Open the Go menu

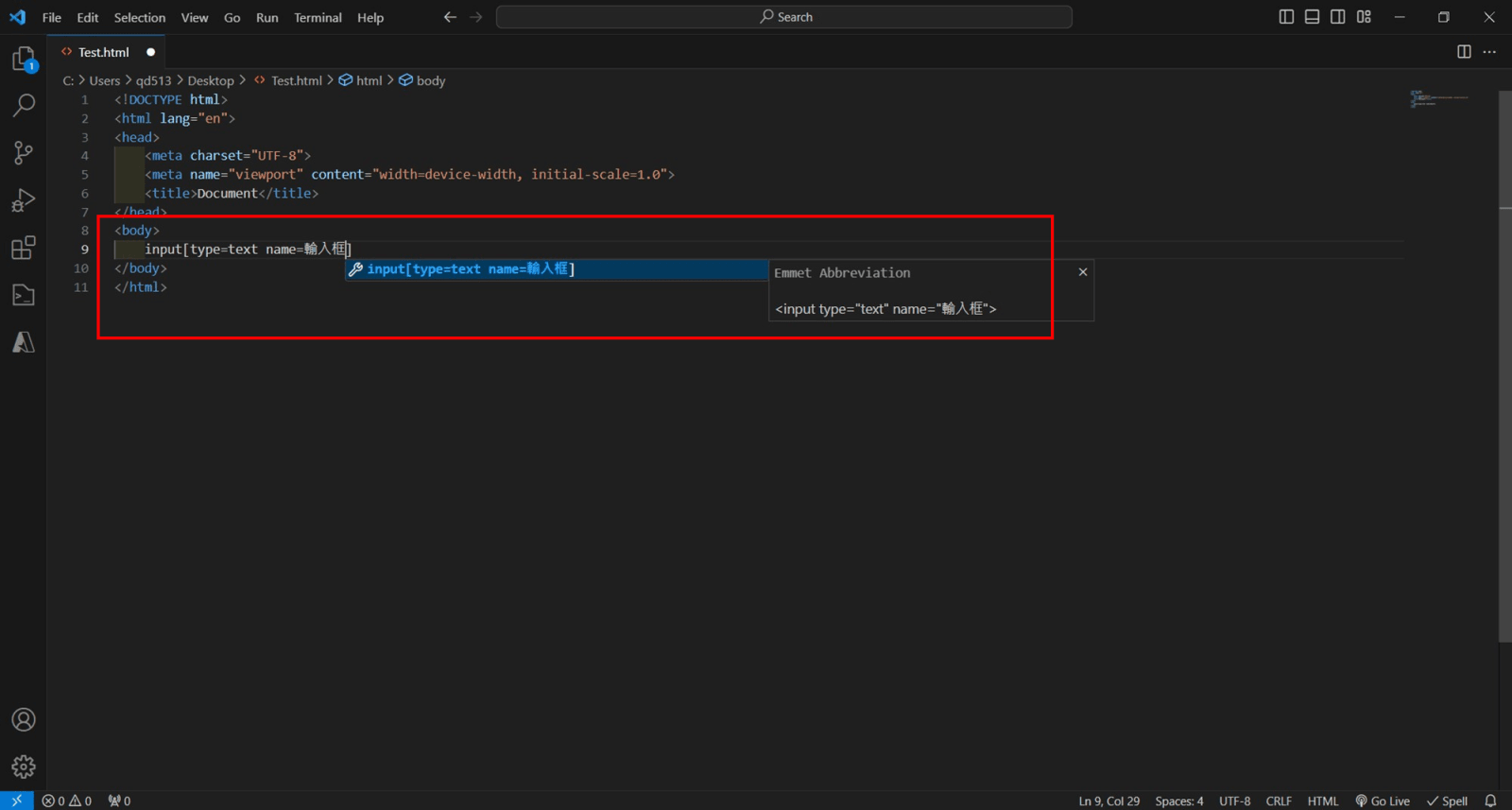(x=232, y=17)
